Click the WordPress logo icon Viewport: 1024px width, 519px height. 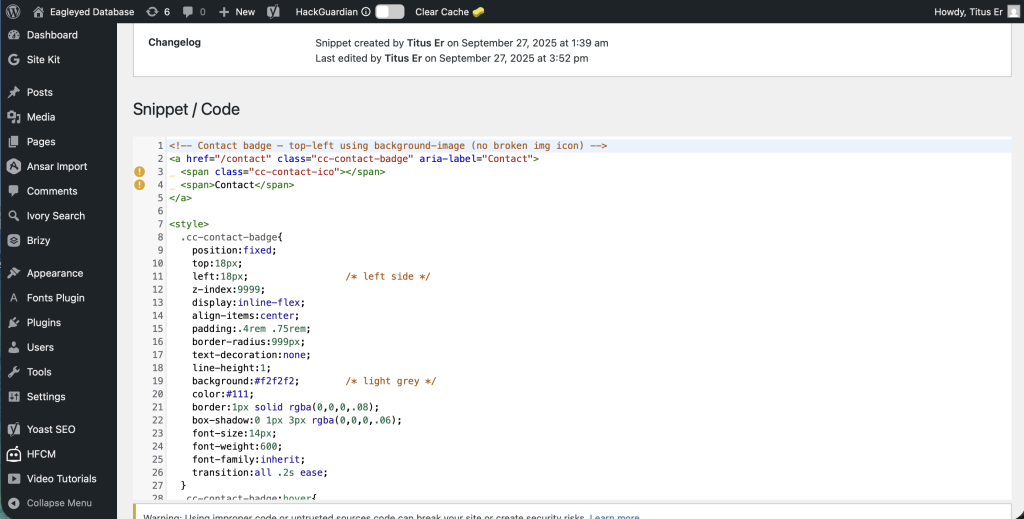tap(14, 12)
